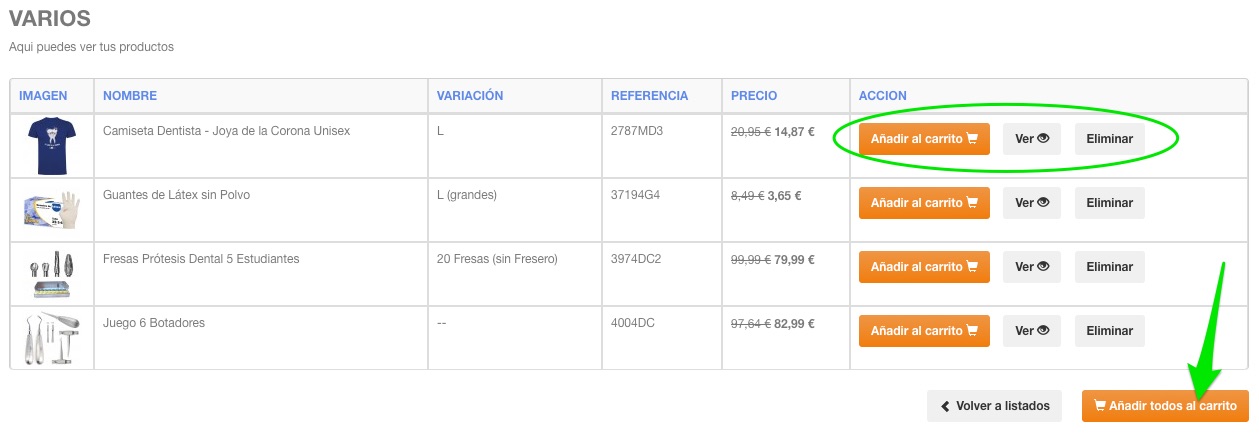Open the dentist T-shirt thumbnail image

coord(51,146)
